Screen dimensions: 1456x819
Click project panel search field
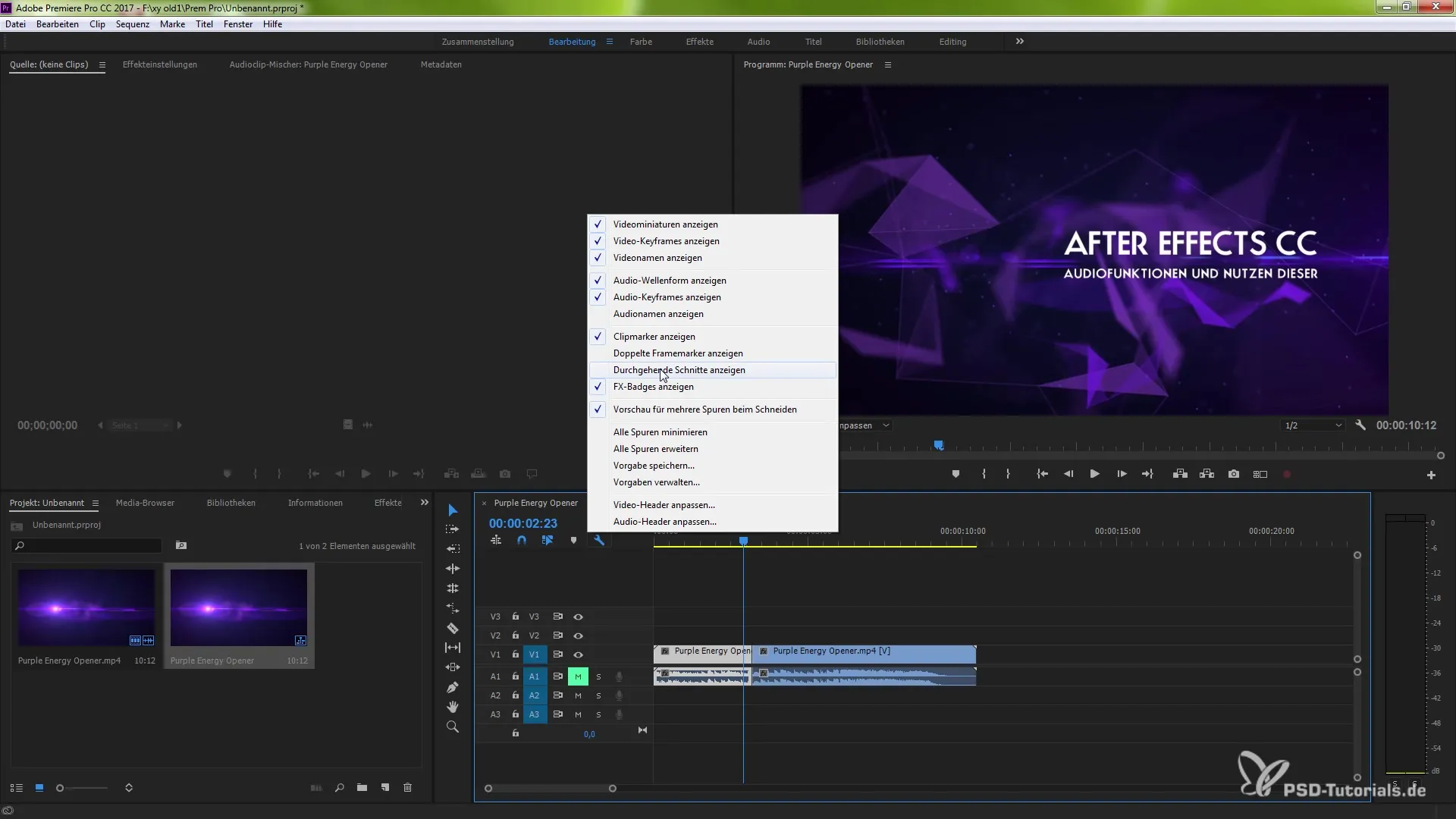(x=86, y=545)
